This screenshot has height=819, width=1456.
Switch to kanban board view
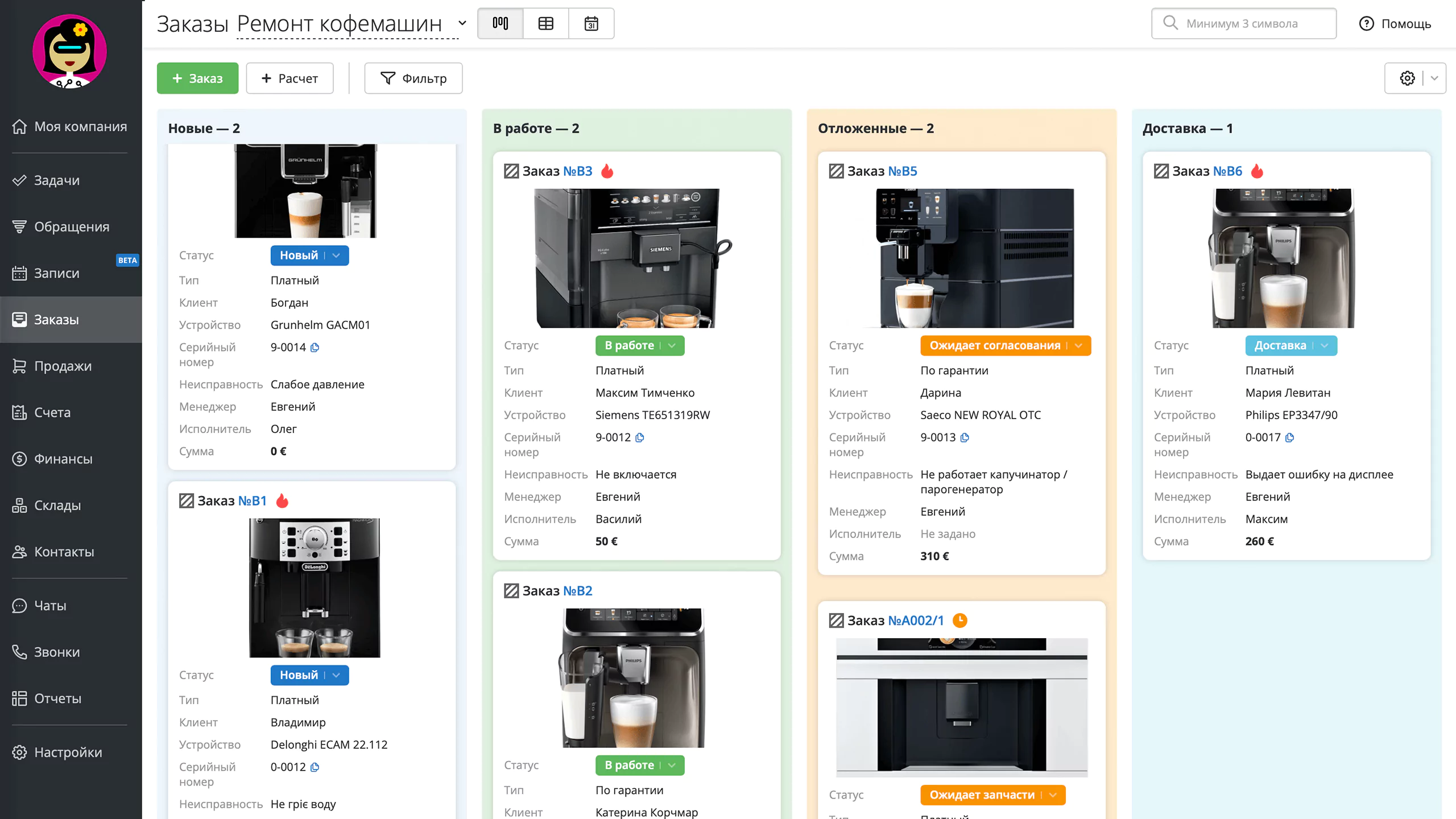(x=500, y=23)
